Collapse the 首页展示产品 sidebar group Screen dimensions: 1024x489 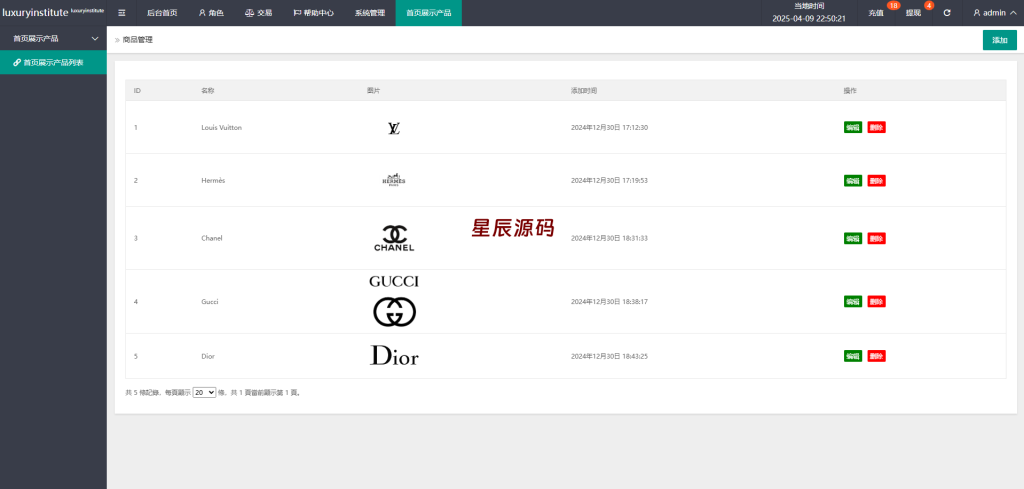[x=54, y=39]
